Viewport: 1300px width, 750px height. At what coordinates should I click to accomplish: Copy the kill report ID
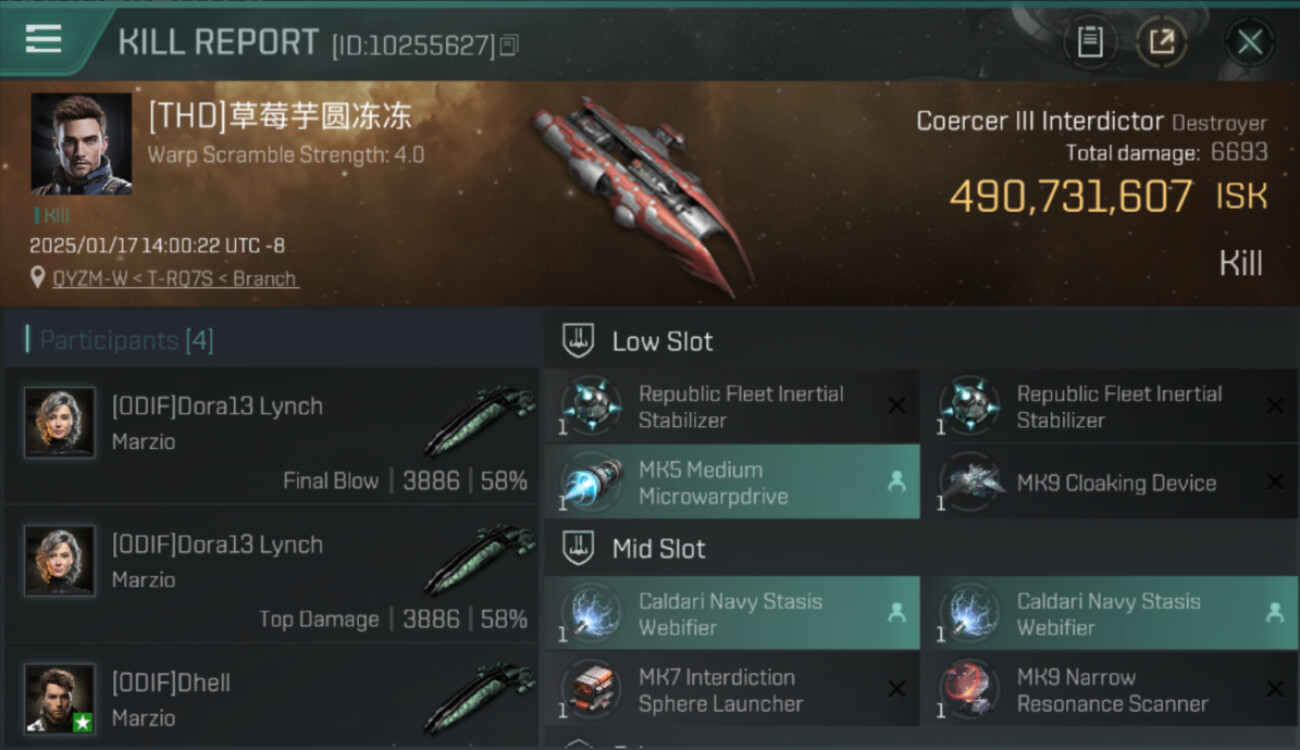509,45
